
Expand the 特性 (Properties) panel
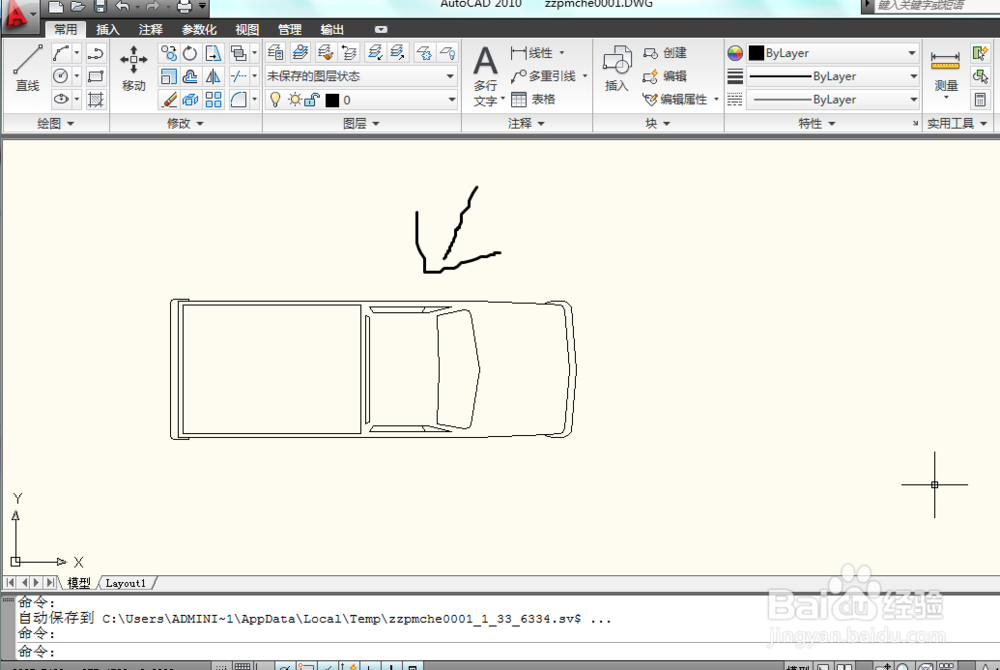pos(817,123)
